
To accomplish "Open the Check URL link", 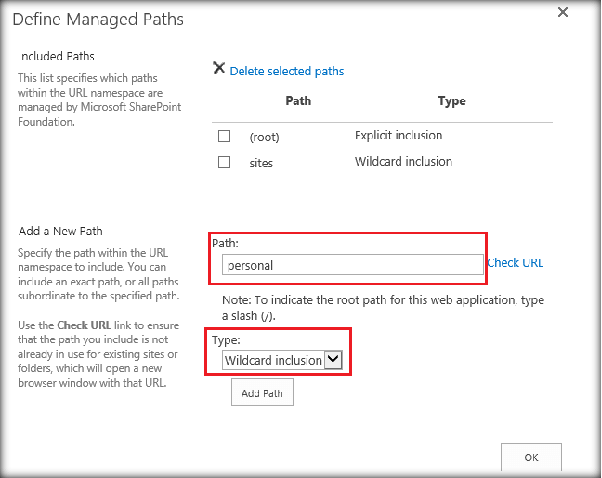I will tap(515, 263).
